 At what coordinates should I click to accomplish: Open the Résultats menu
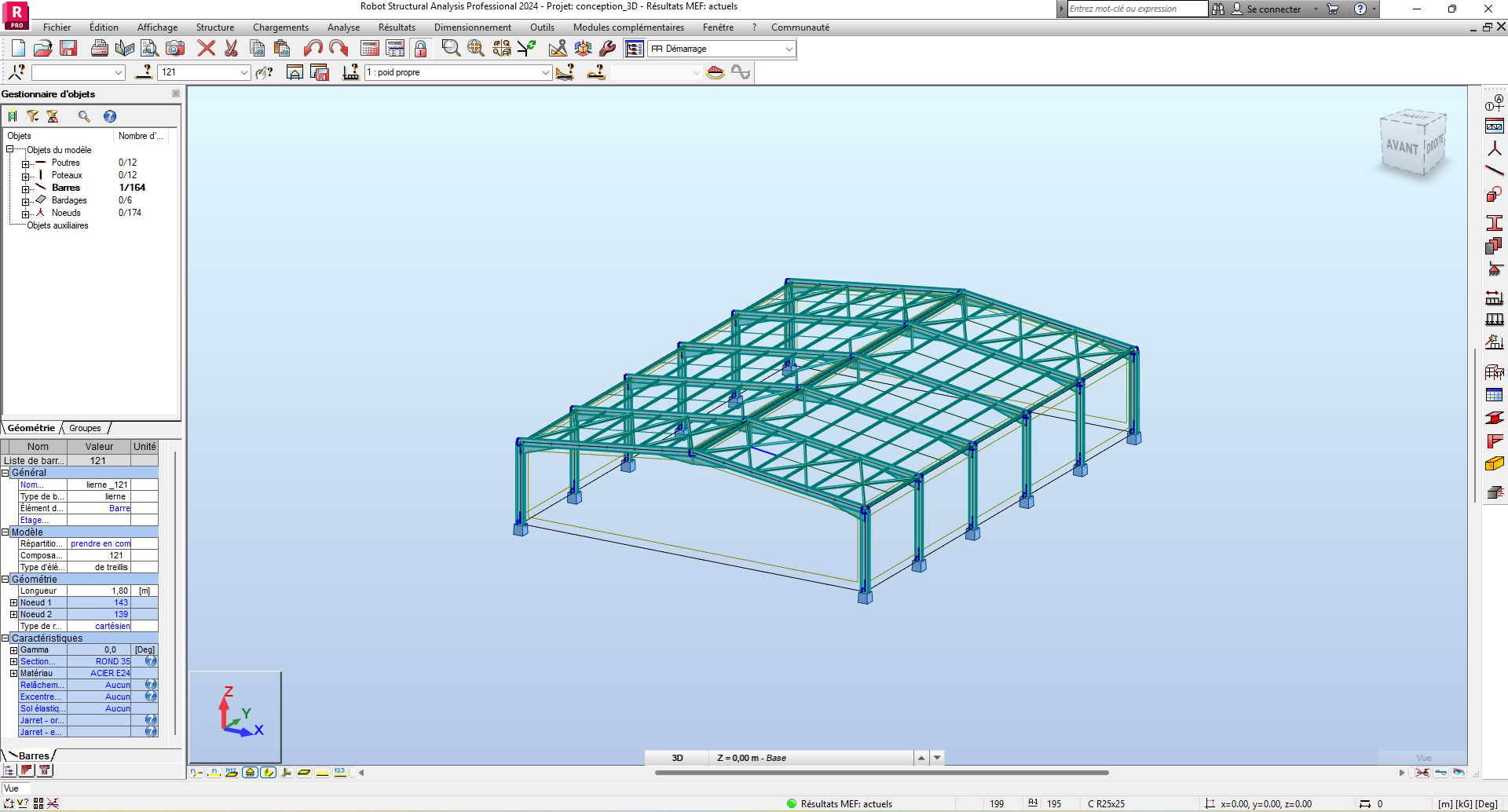coord(397,27)
